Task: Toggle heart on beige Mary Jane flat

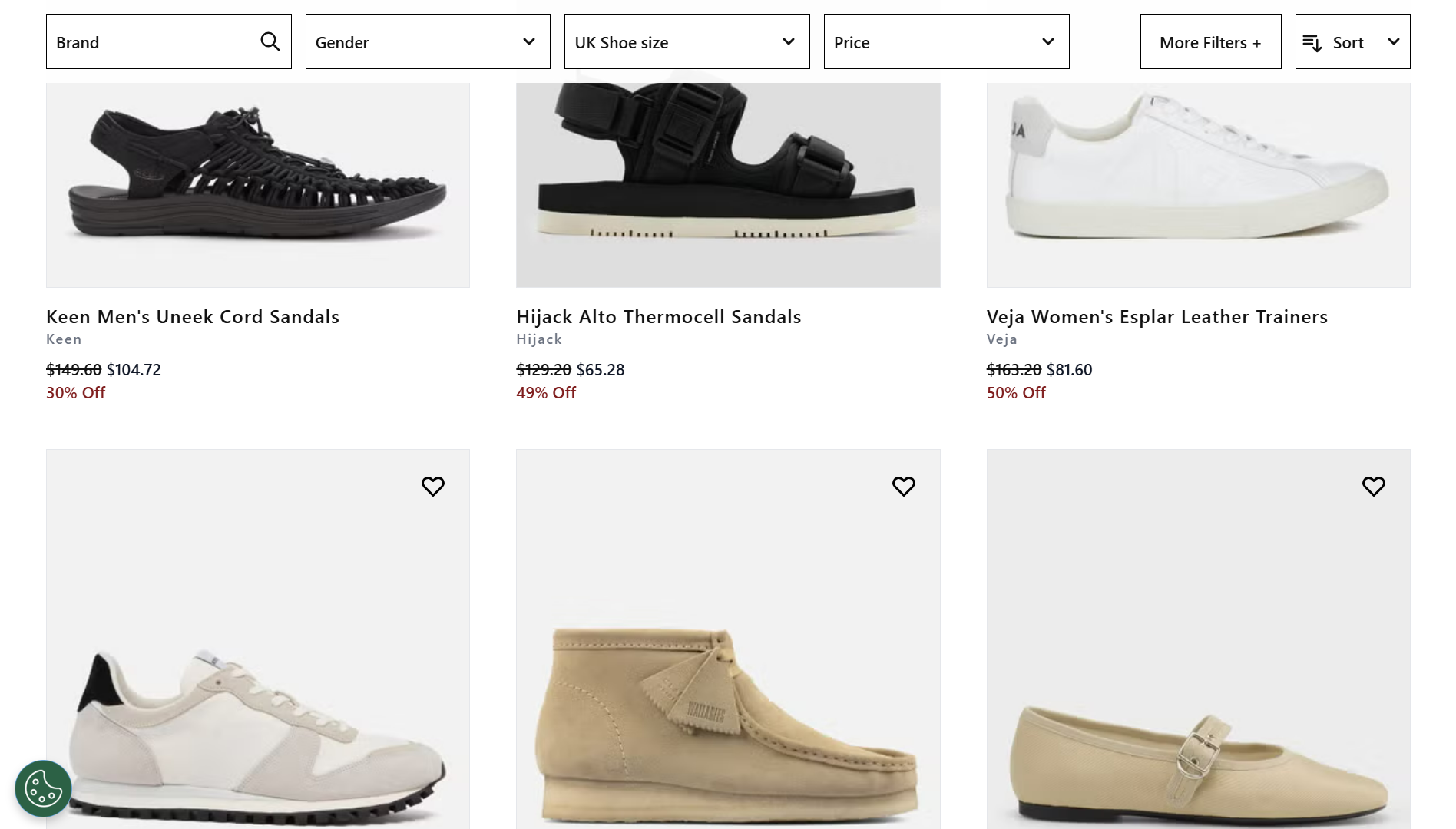Action: 1373,486
